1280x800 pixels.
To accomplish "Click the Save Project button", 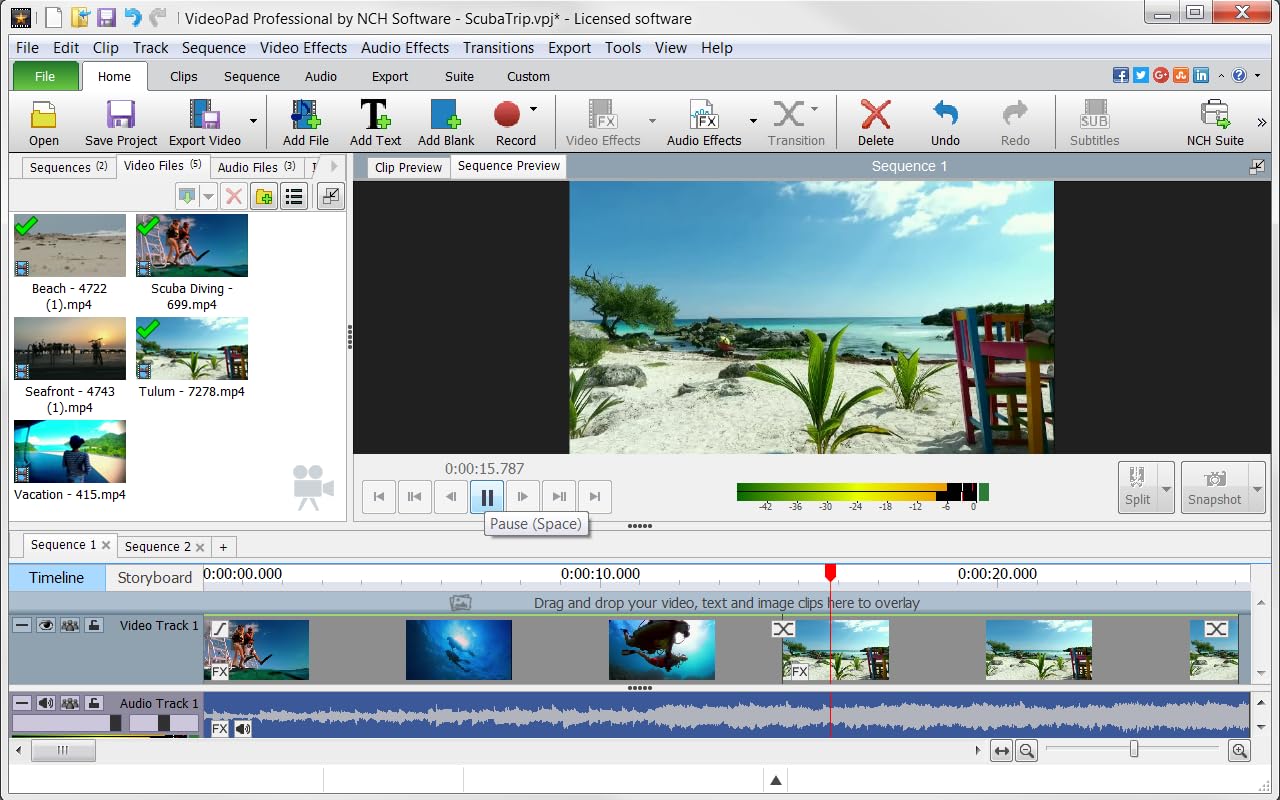I will click(x=120, y=119).
